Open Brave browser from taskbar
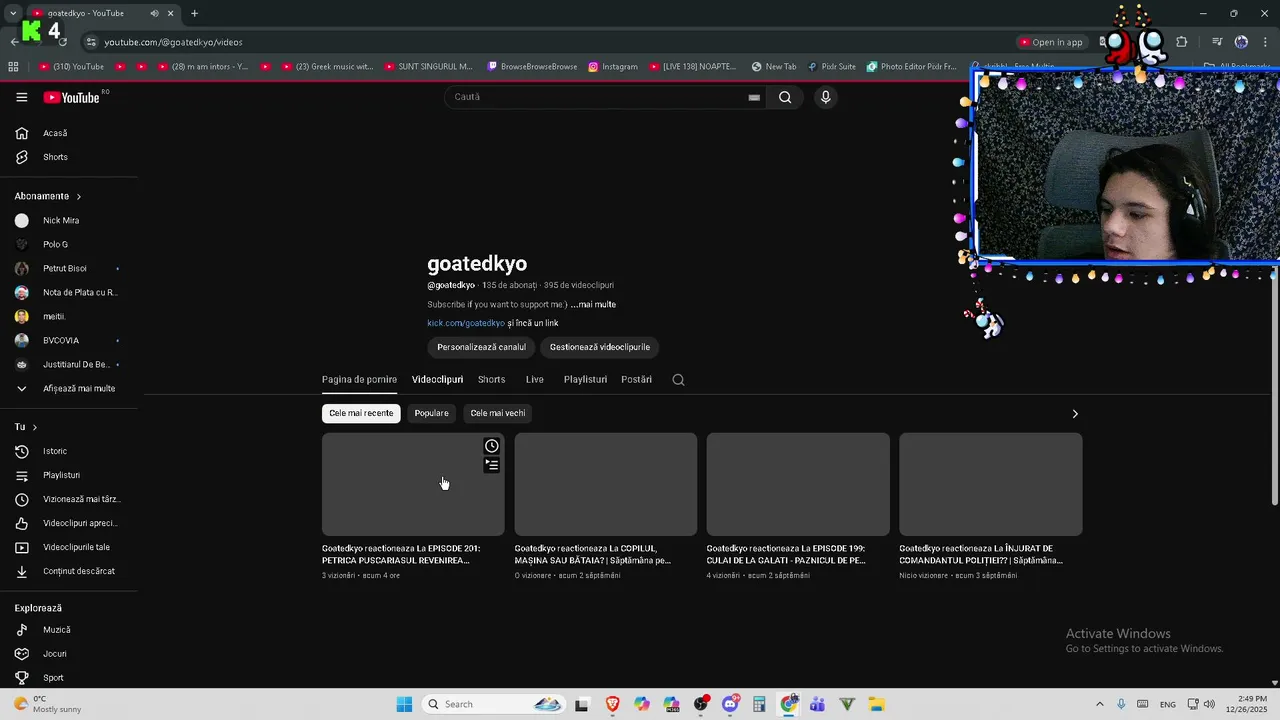This screenshot has height=720, width=1280. tap(612, 704)
